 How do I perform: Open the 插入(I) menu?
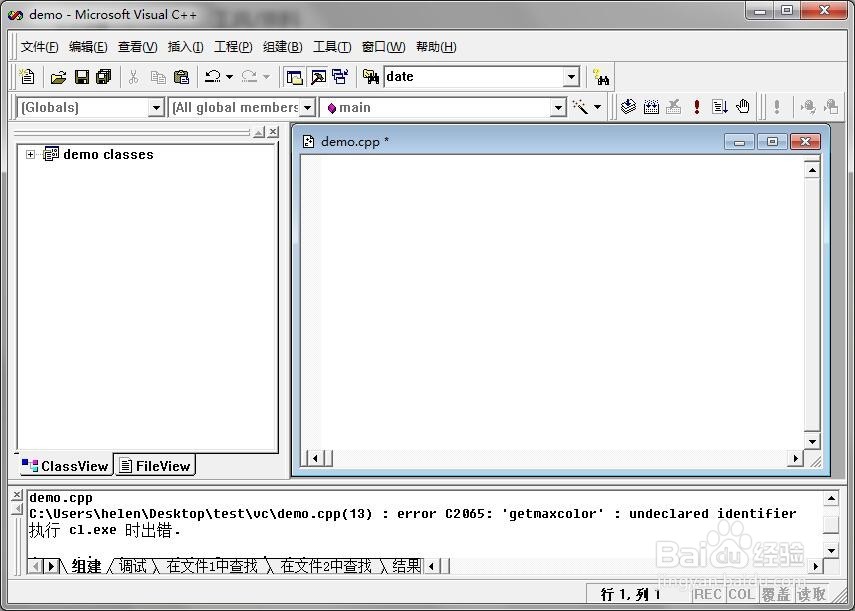(x=185, y=47)
